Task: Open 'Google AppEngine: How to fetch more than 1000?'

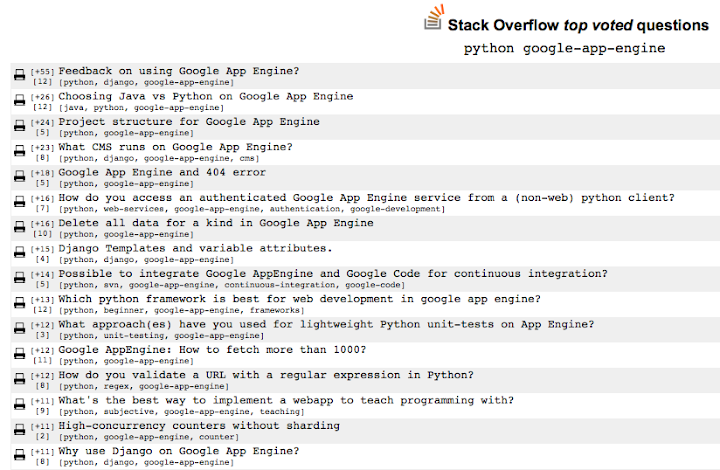Action: [212, 350]
